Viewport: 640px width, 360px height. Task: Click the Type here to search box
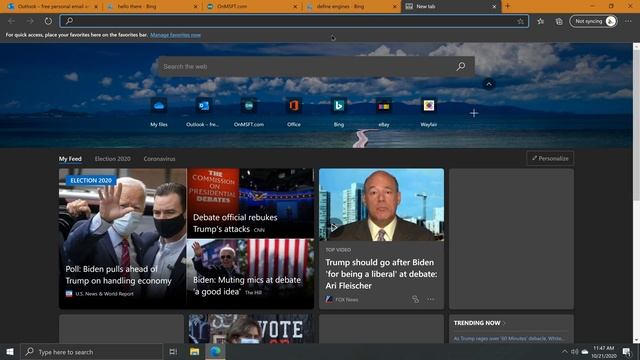click(x=91, y=352)
